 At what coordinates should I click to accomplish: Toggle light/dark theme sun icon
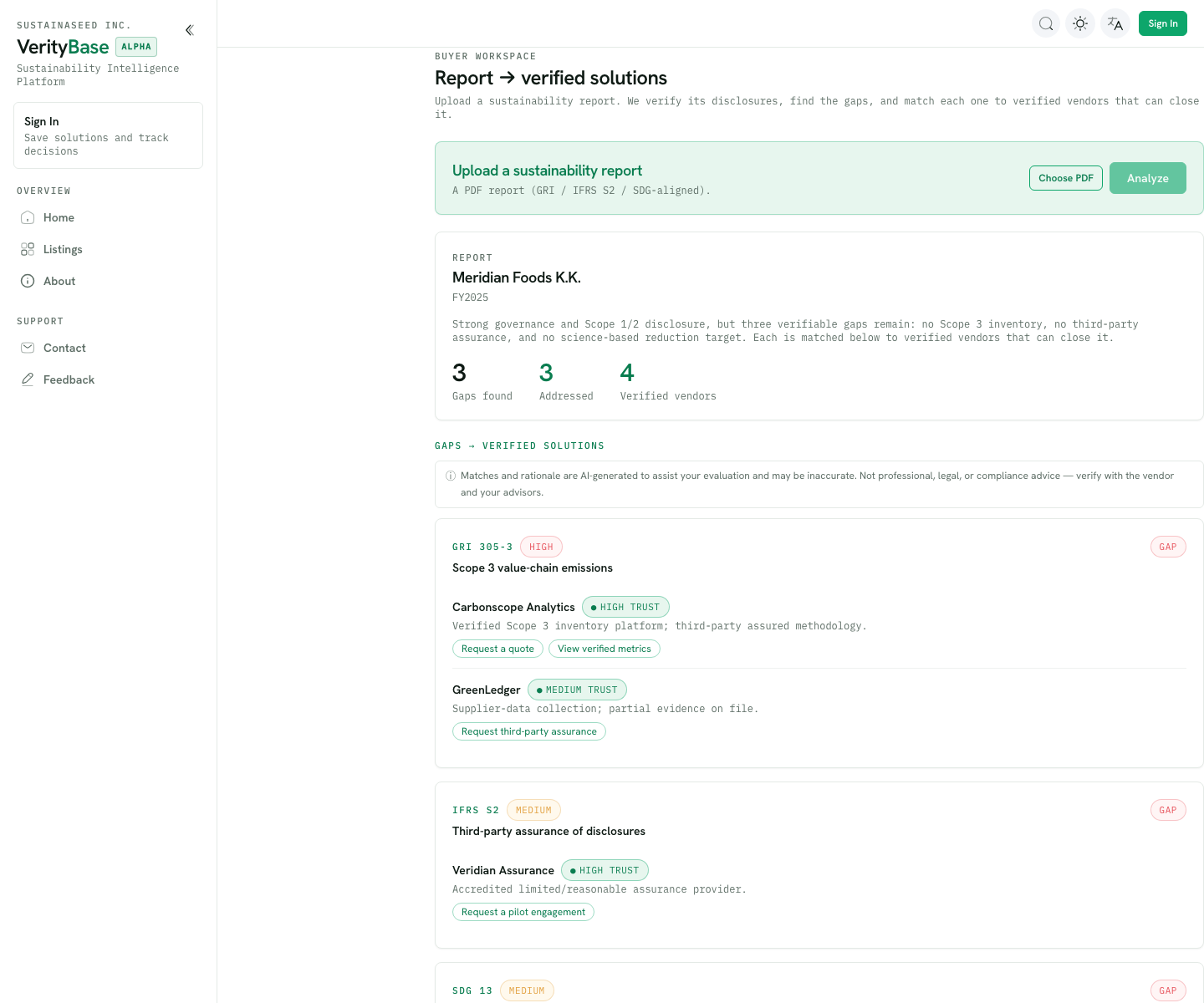tap(1080, 23)
